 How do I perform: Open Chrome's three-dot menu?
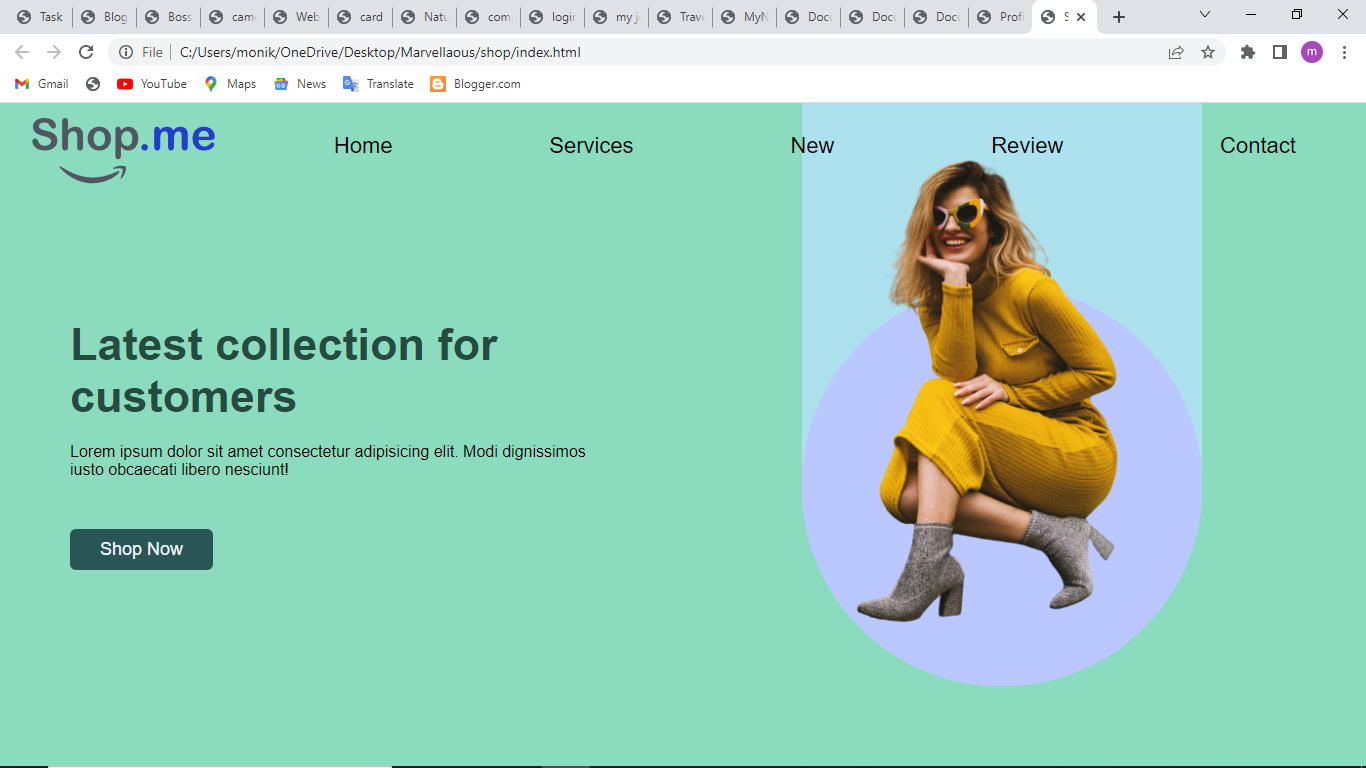pos(1344,52)
